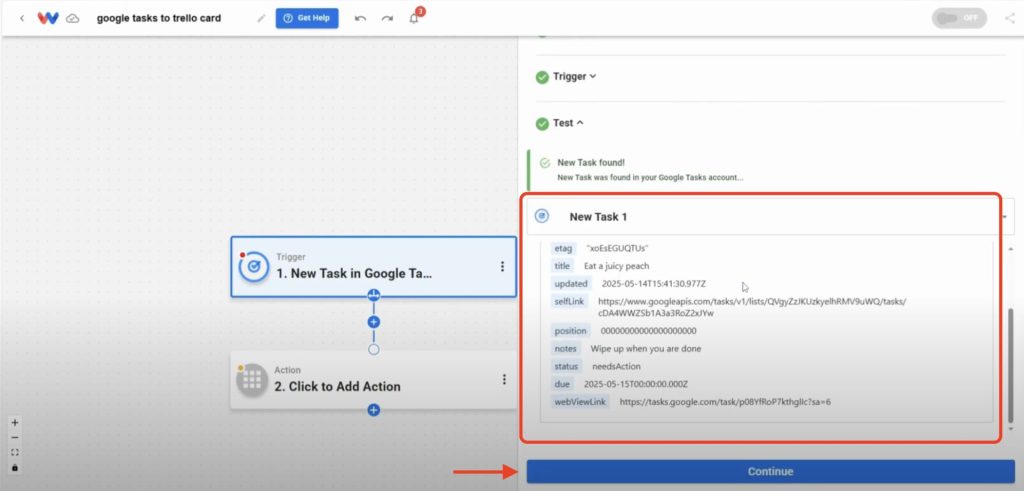This screenshot has height=491, width=1024.
Task: Click the Continue button
Action: [771, 471]
